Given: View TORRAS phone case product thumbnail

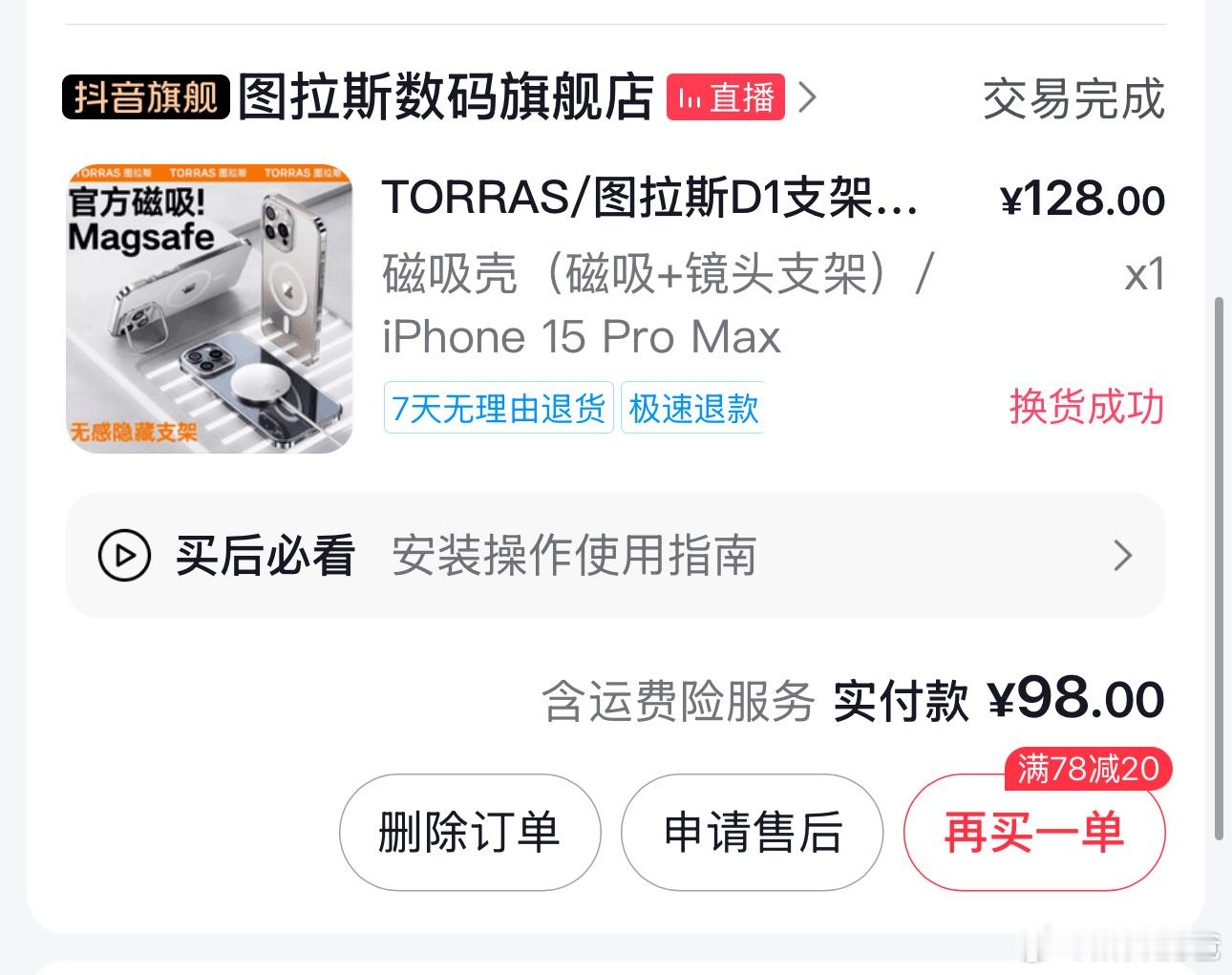Looking at the screenshot, I should point(209,307).
